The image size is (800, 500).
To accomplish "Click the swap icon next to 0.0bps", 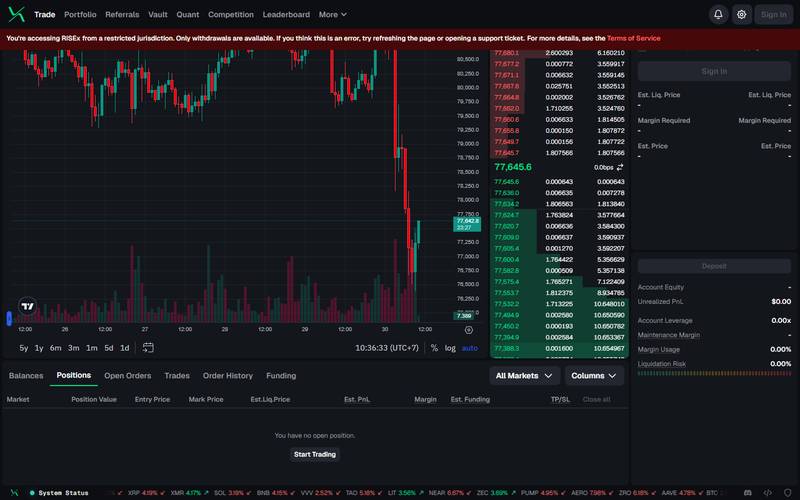I will tap(620, 167).
